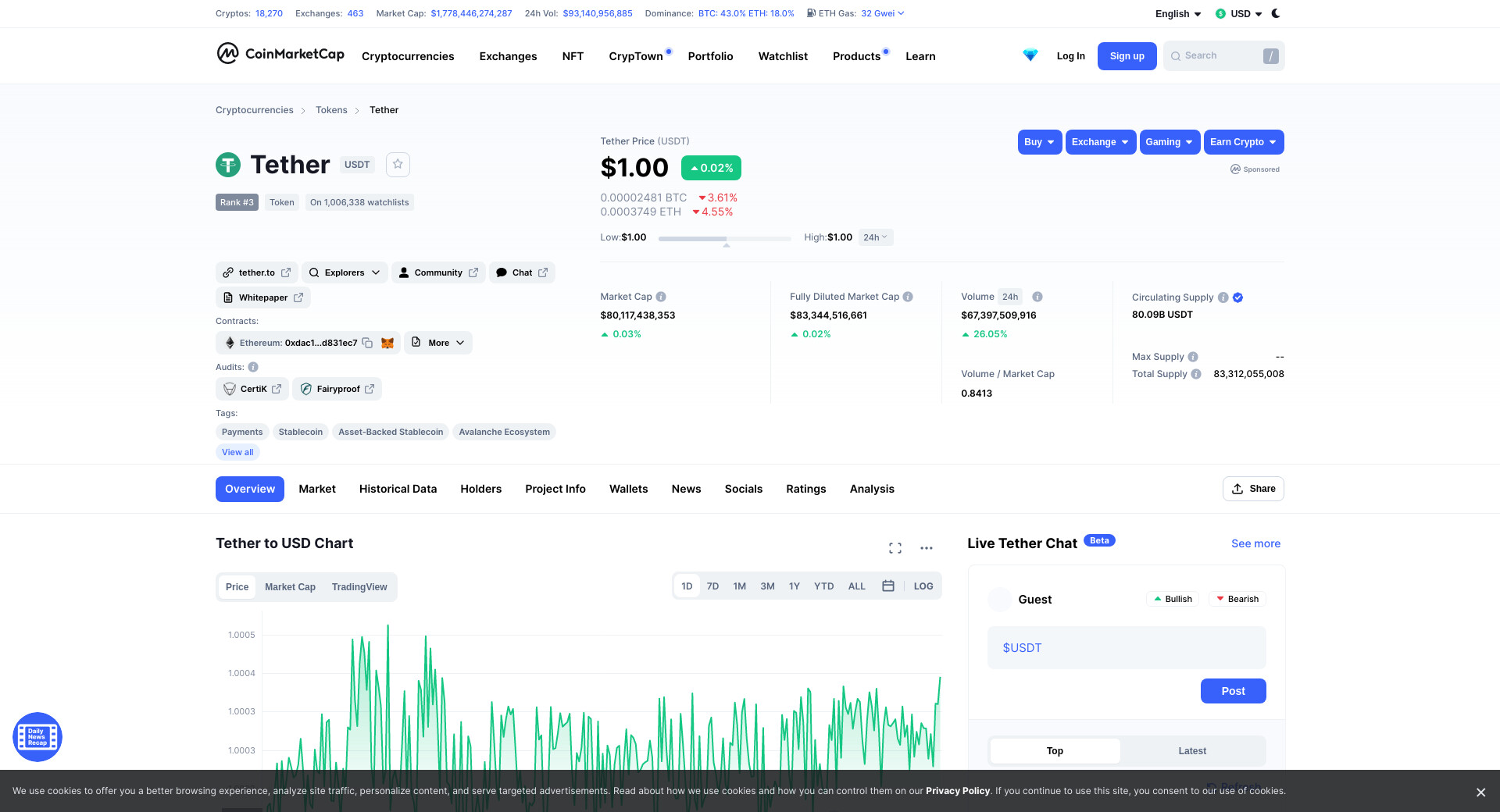Viewport: 1500px width, 812px height.
Task: Switch to the Historical Data tab
Action: pos(398,489)
